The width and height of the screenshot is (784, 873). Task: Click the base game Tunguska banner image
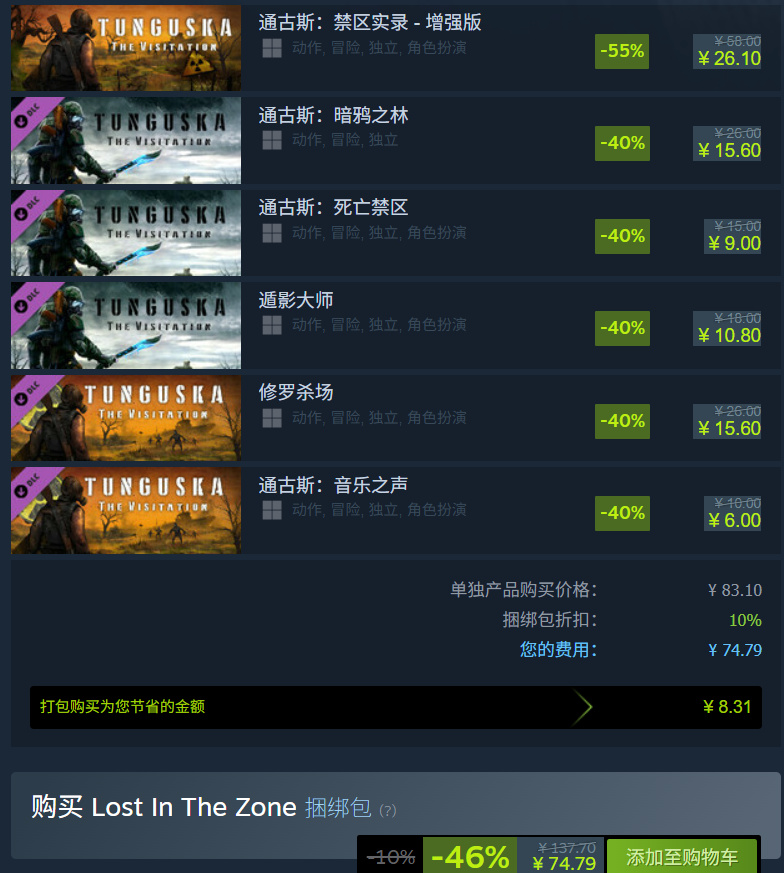pos(126,48)
